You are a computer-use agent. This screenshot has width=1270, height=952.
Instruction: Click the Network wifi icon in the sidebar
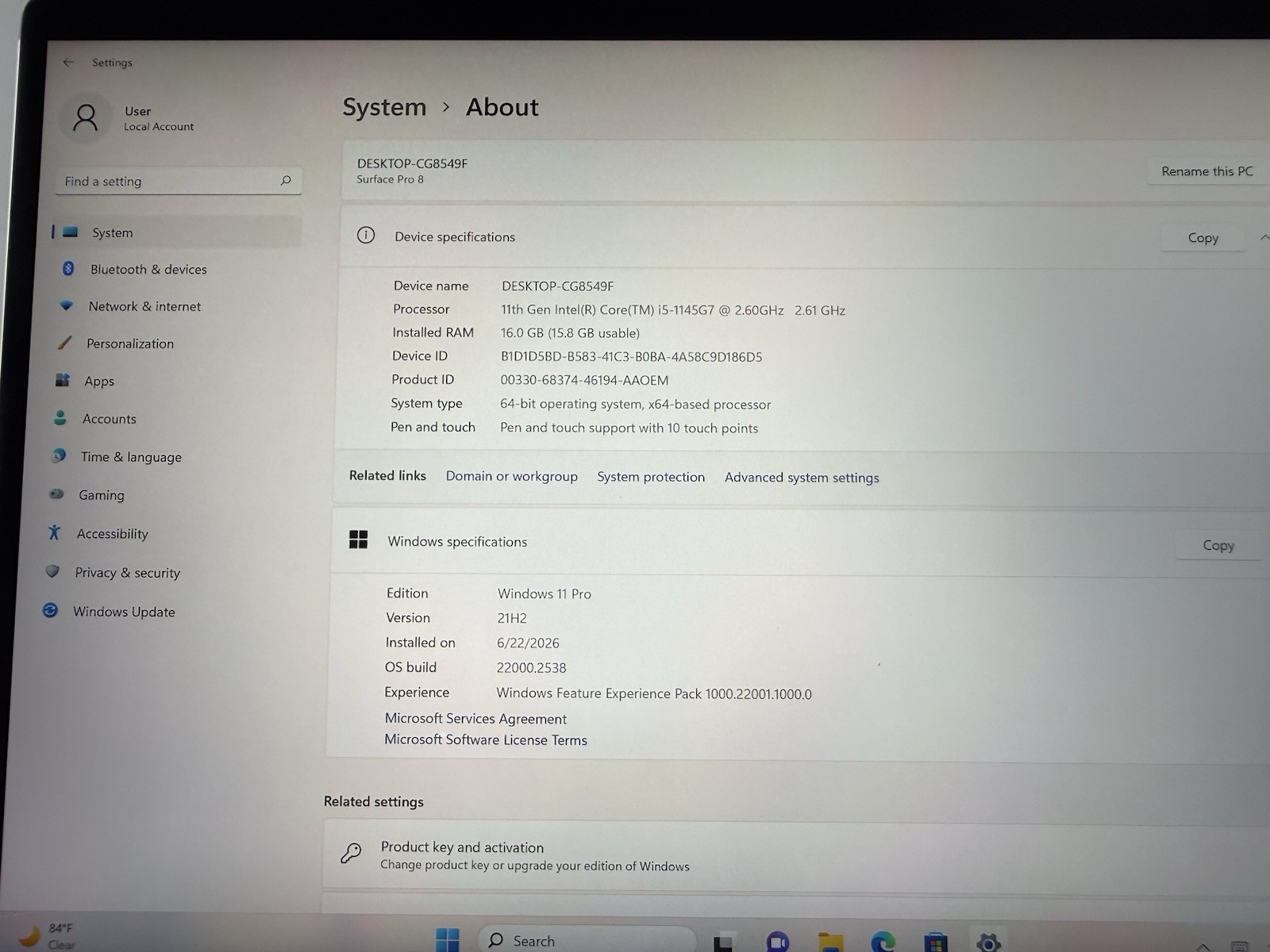coord(67,305)
